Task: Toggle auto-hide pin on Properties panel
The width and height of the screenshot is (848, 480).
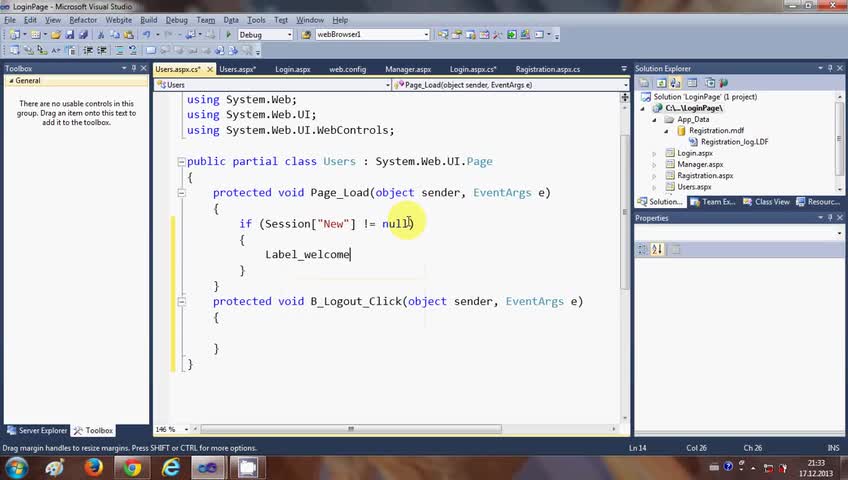Action: (x=830, y=217)
